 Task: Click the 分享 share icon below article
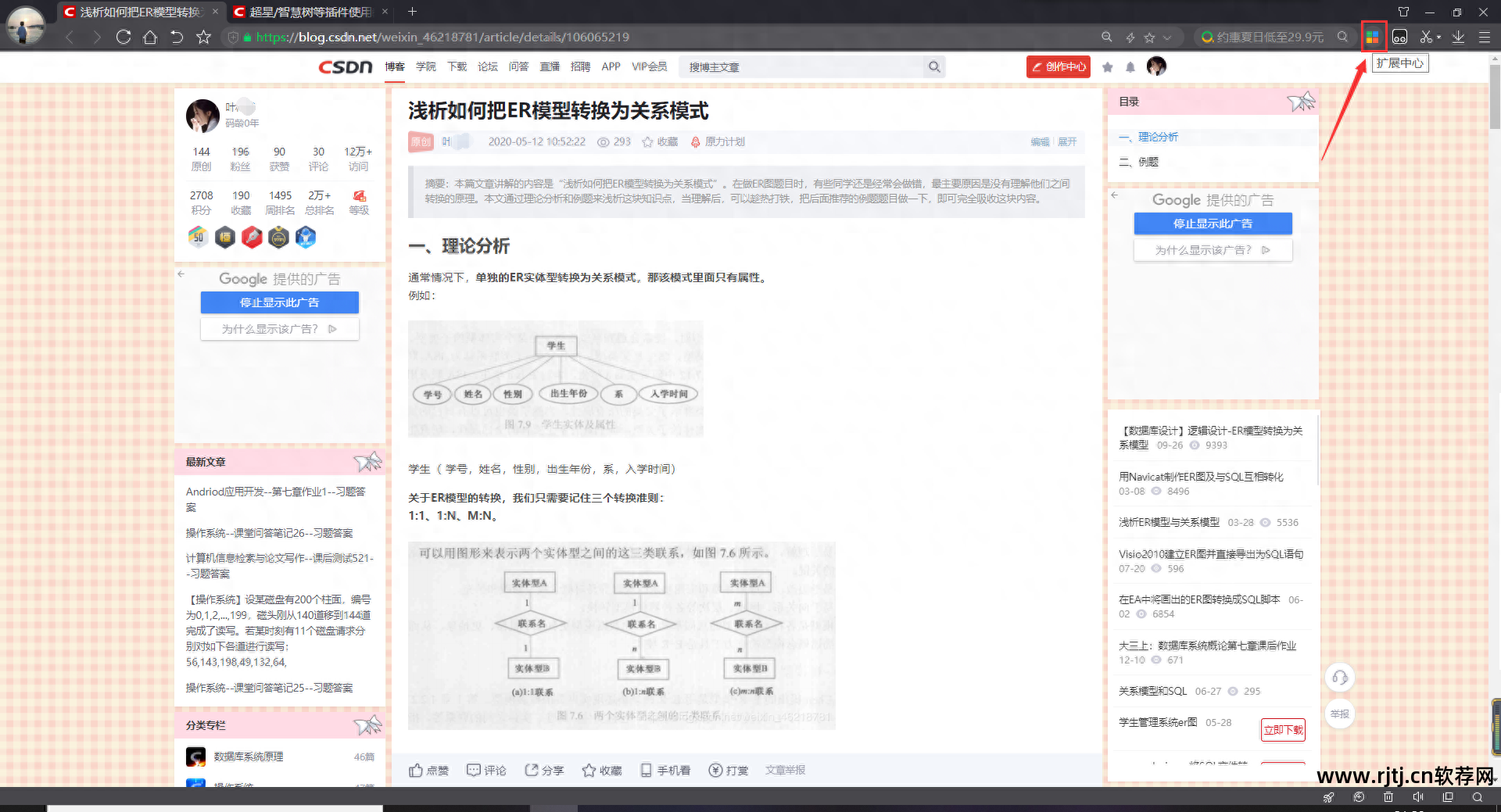click(x=544, y=770)
